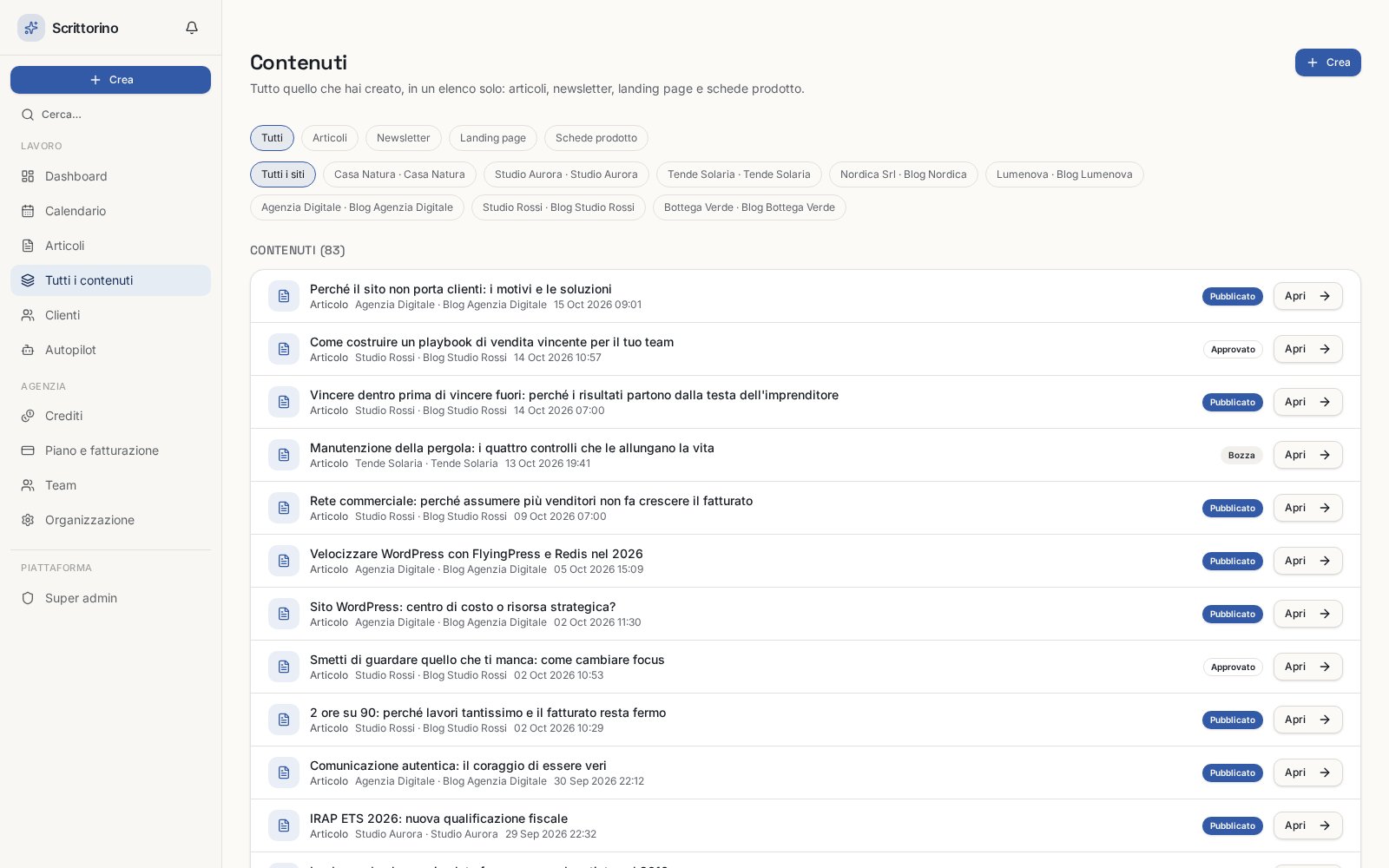Filter by the Tende Solaria site

739,174
